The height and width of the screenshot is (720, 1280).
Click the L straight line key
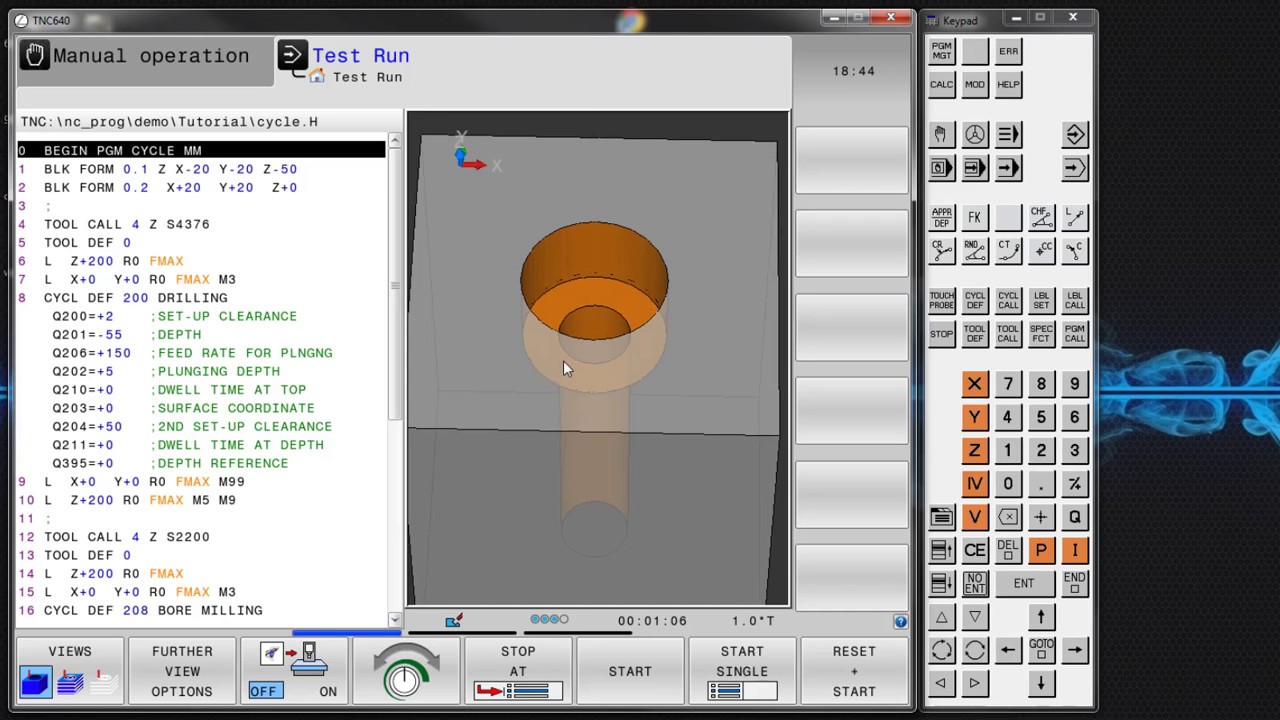[x=1075, y=217]
